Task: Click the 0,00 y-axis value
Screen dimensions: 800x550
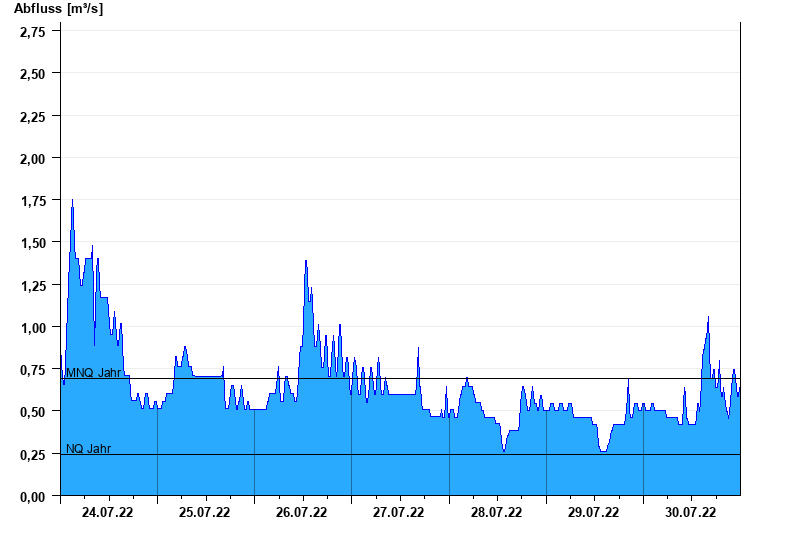Action: pos(33,497)
